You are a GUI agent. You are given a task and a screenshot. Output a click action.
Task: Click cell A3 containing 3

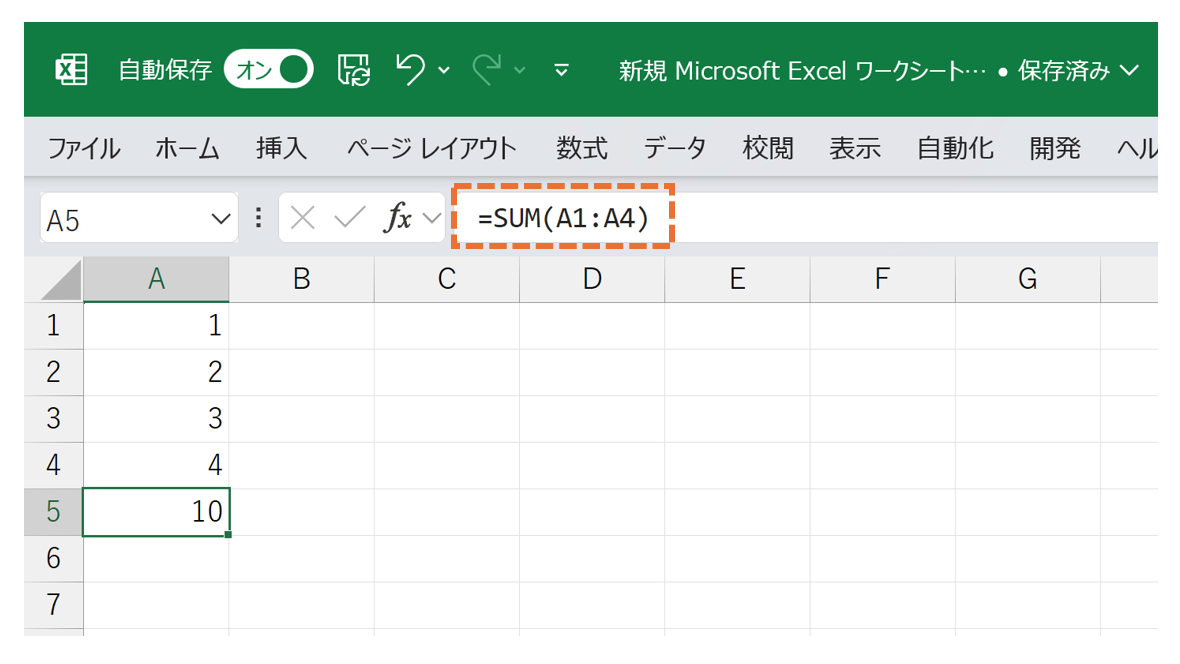click(x=156, y=419)
